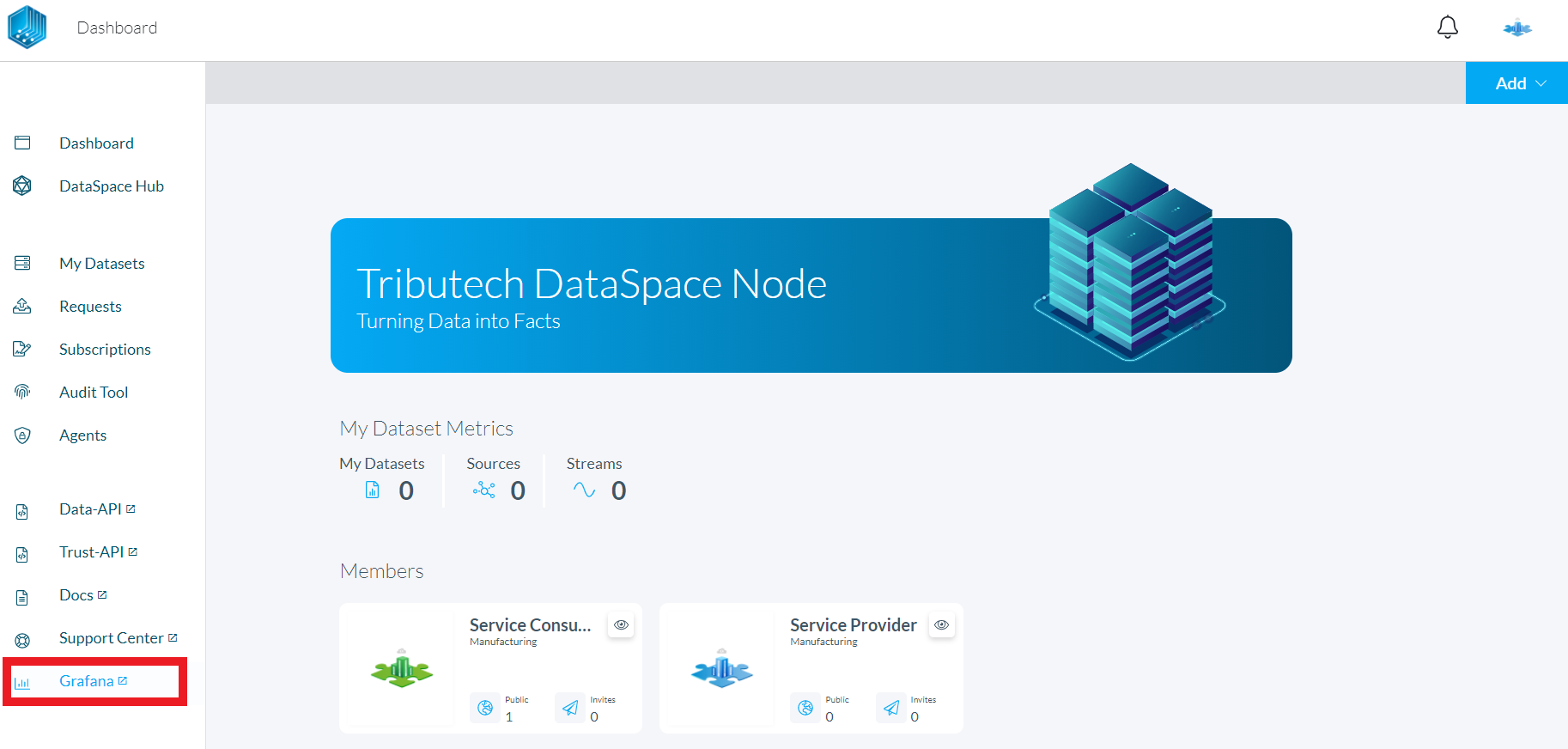Click the Service Consumer member logo thumbnail
This screenshot has height=749, width=1568.
tap(402, 668)
